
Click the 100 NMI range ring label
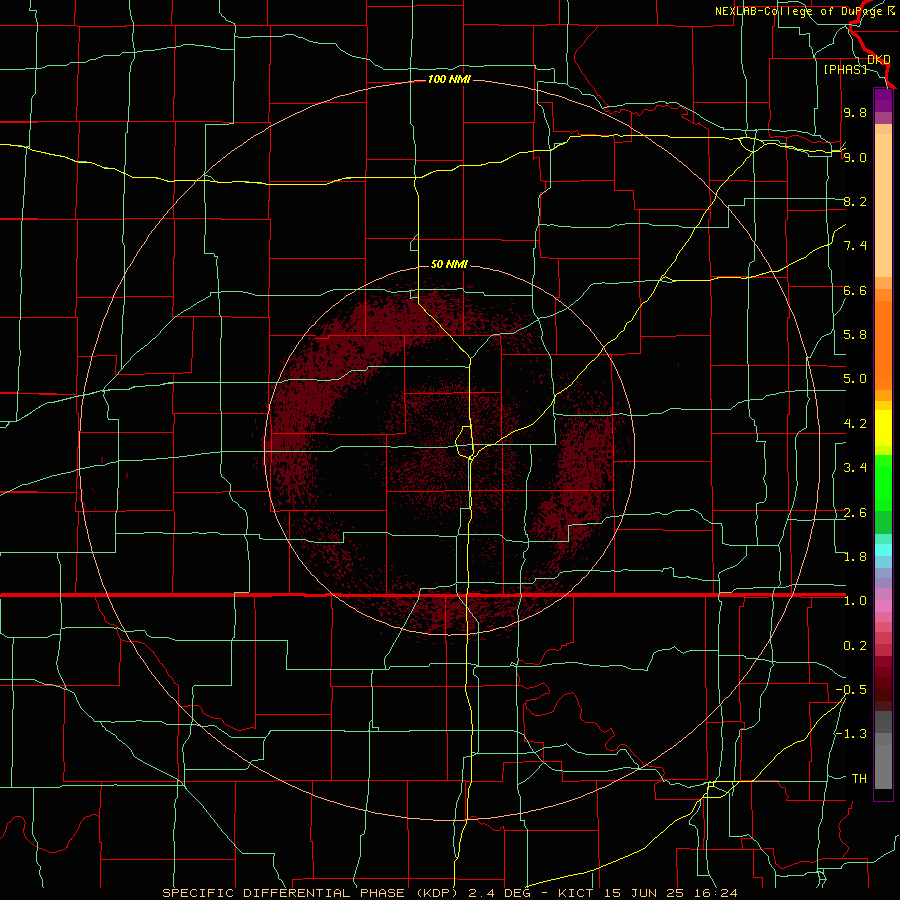[x=449, y=79]
